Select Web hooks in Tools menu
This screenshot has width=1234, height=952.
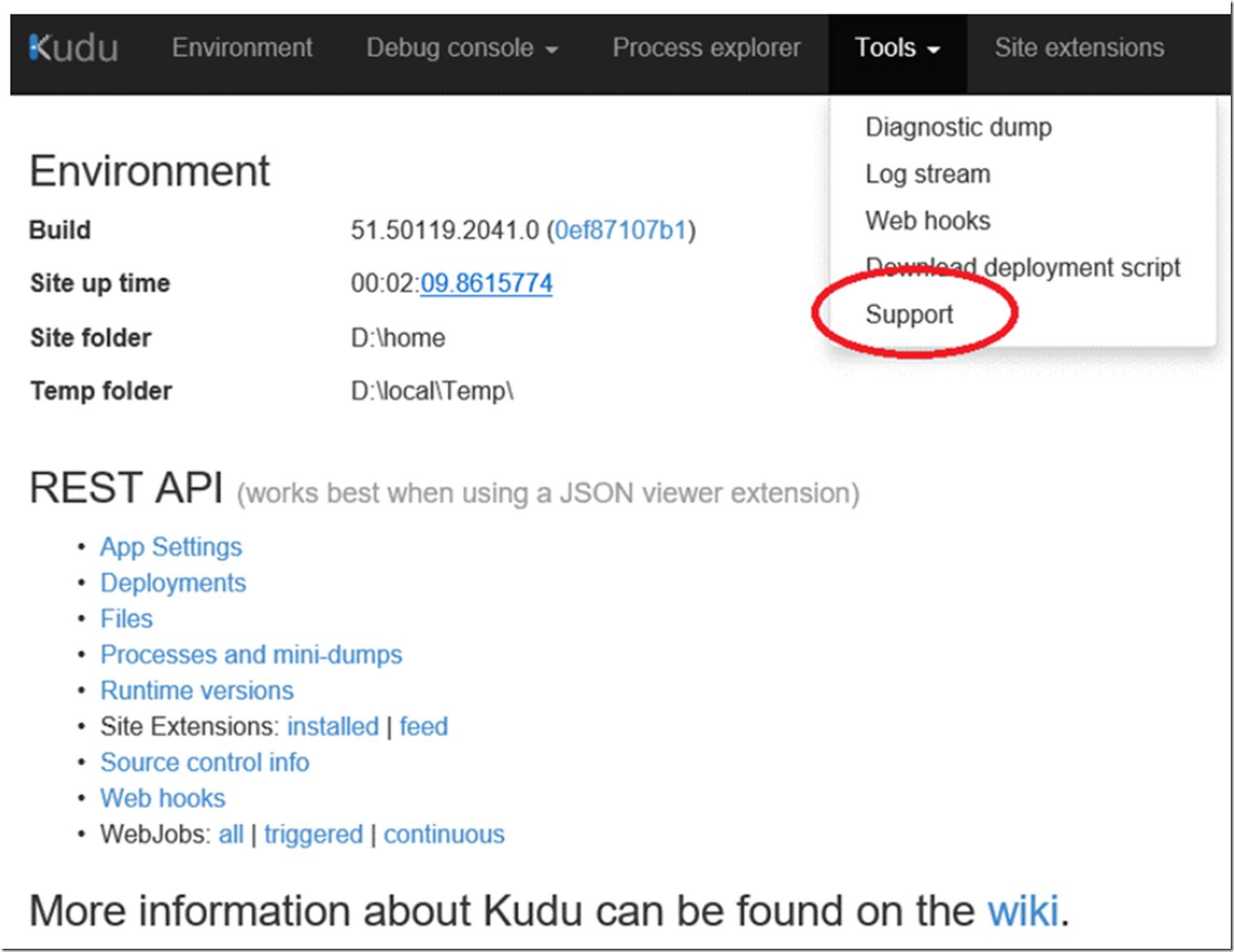pyautogui.click(x=927, y=221)
